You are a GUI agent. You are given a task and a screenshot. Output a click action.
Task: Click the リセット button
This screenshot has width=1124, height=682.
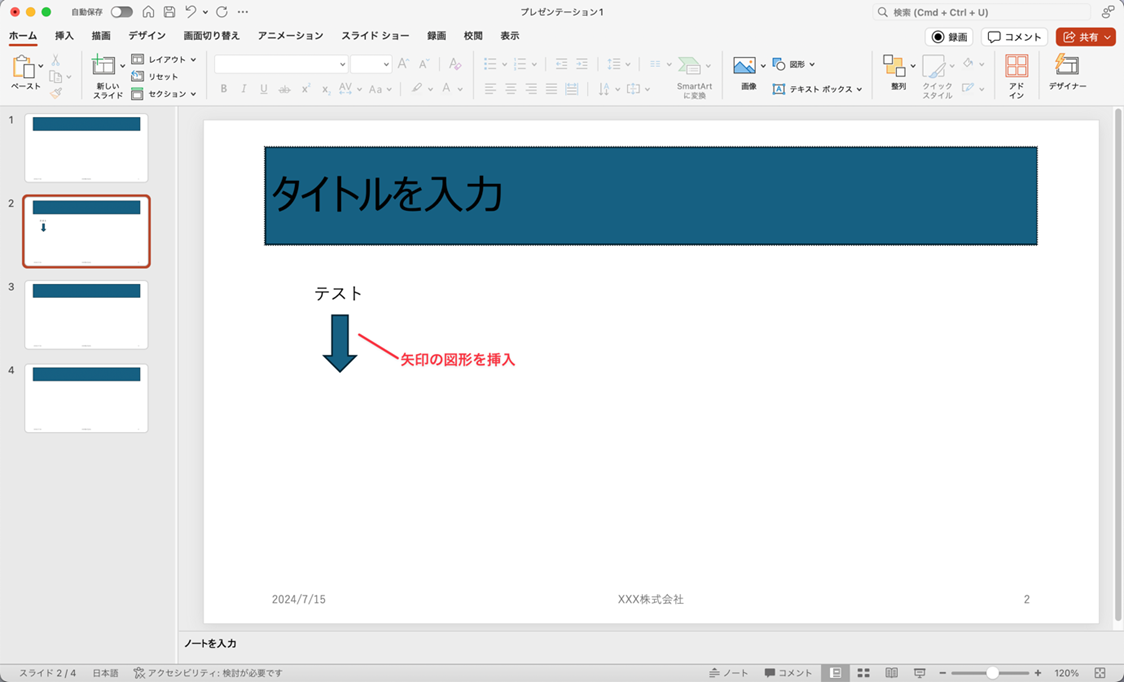tap(155, 77)
